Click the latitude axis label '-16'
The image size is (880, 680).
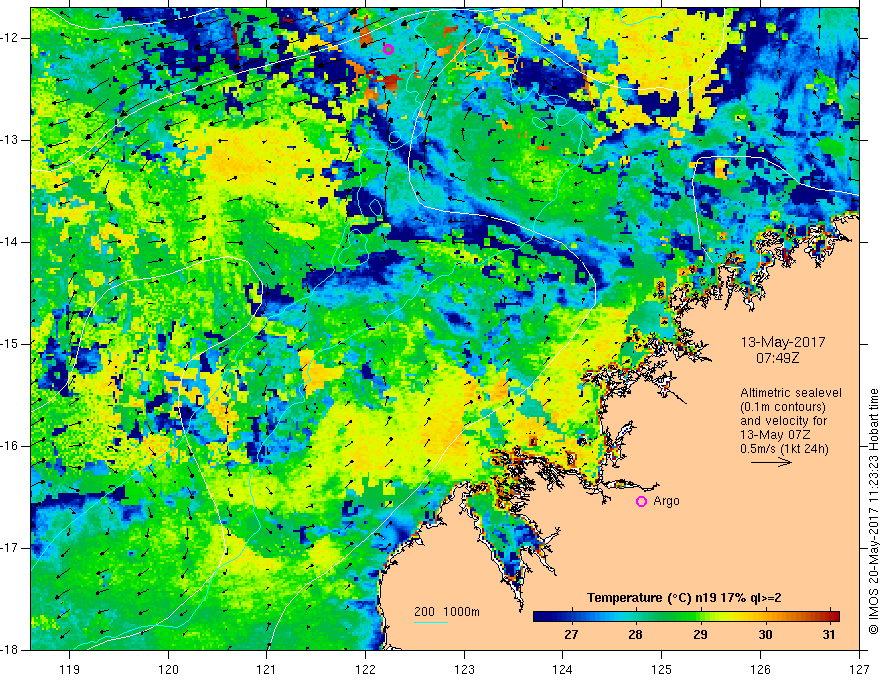[10, 446]
